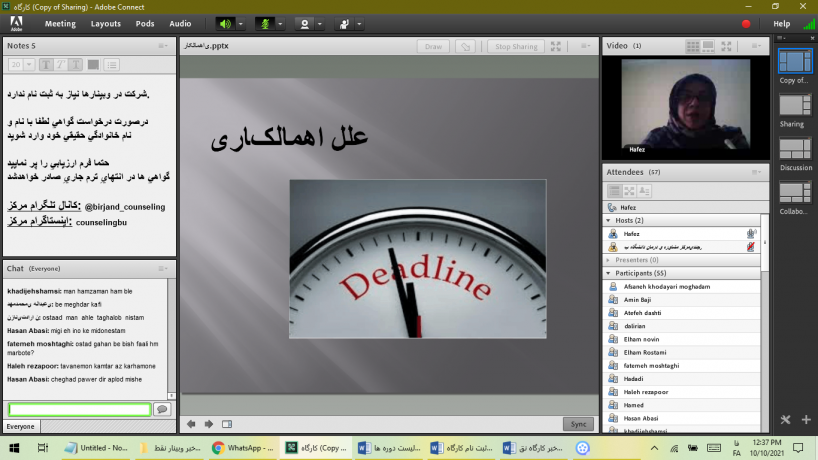Open Attendees pod options menu

point(756,172)
